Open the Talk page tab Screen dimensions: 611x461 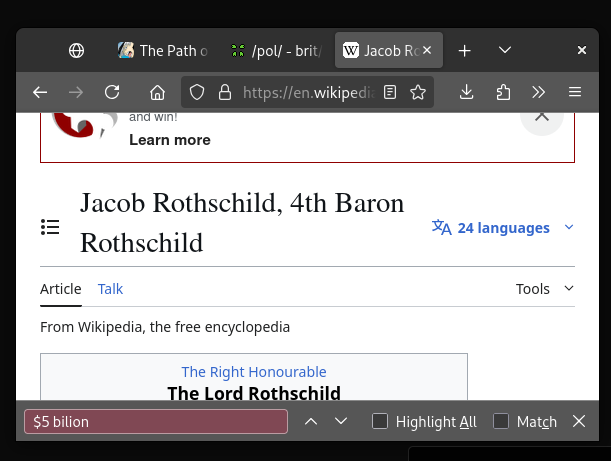point(110,289)
